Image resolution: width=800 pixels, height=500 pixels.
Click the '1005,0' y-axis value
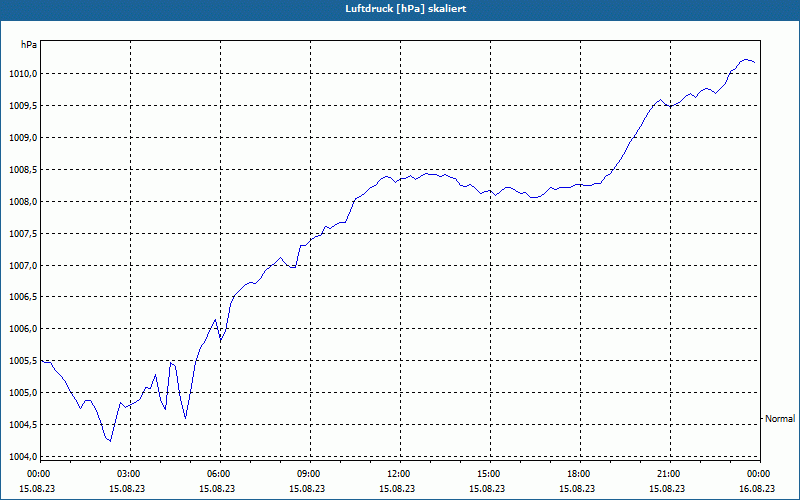coord(23,393)
